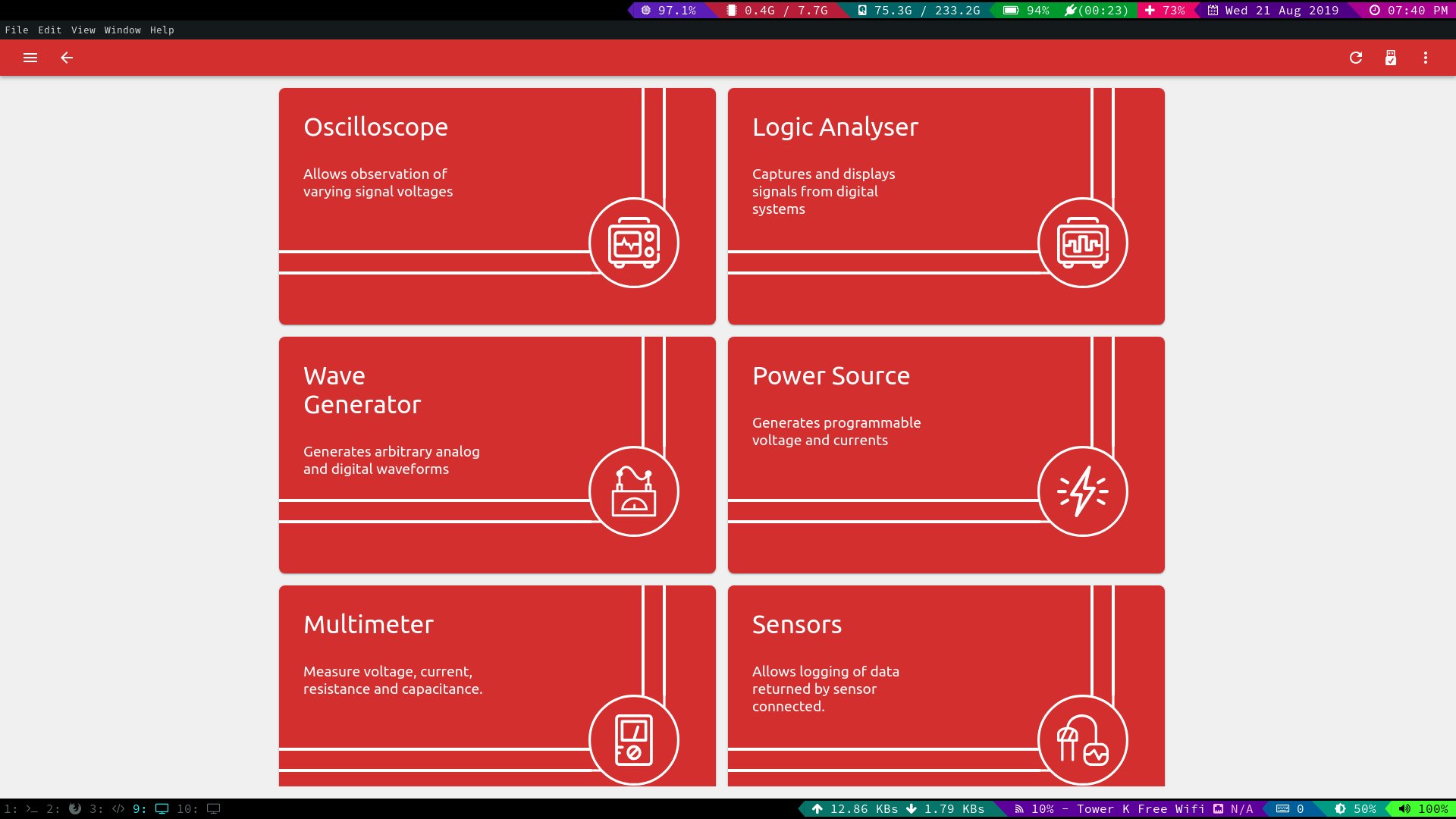Open the Oscilloscope card title

pyautogui.click(x=375, y=127)
